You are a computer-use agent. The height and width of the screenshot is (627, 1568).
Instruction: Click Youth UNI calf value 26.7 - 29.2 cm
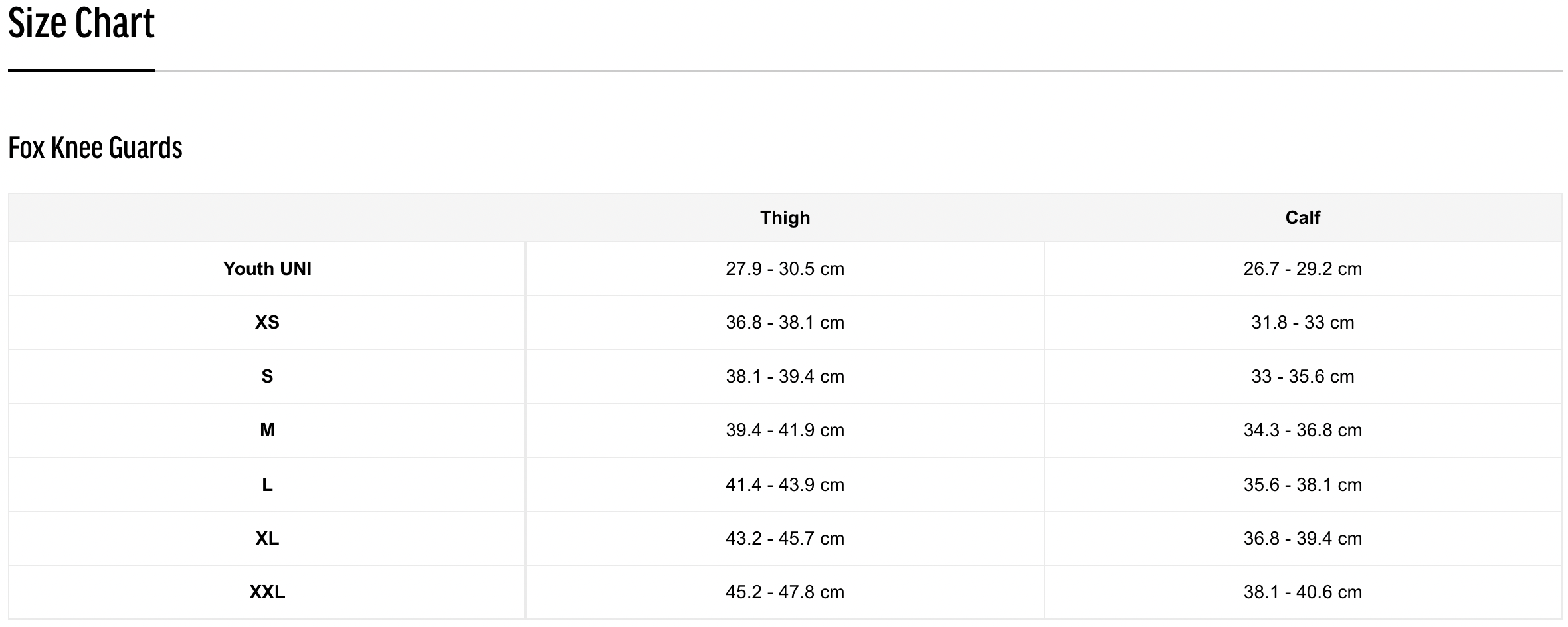tap(1302, 268)
